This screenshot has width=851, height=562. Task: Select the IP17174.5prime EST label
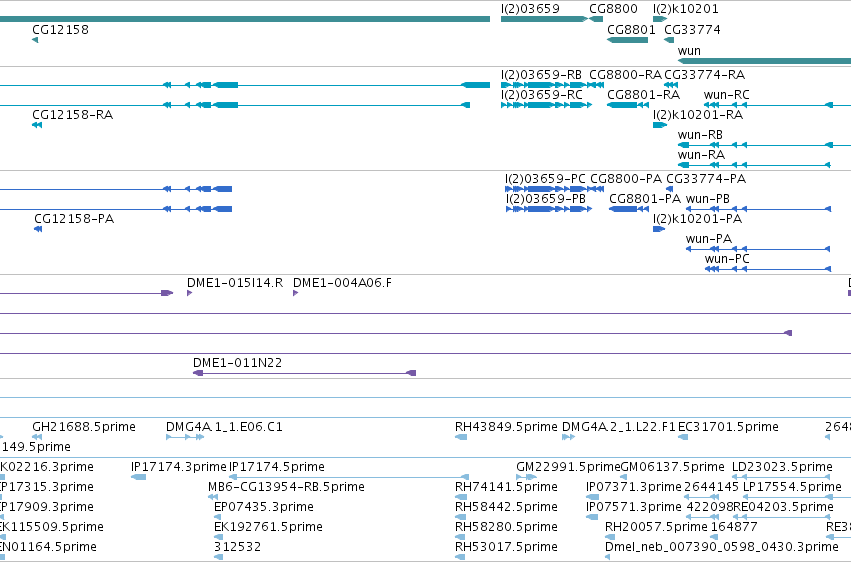pos(277,467)
